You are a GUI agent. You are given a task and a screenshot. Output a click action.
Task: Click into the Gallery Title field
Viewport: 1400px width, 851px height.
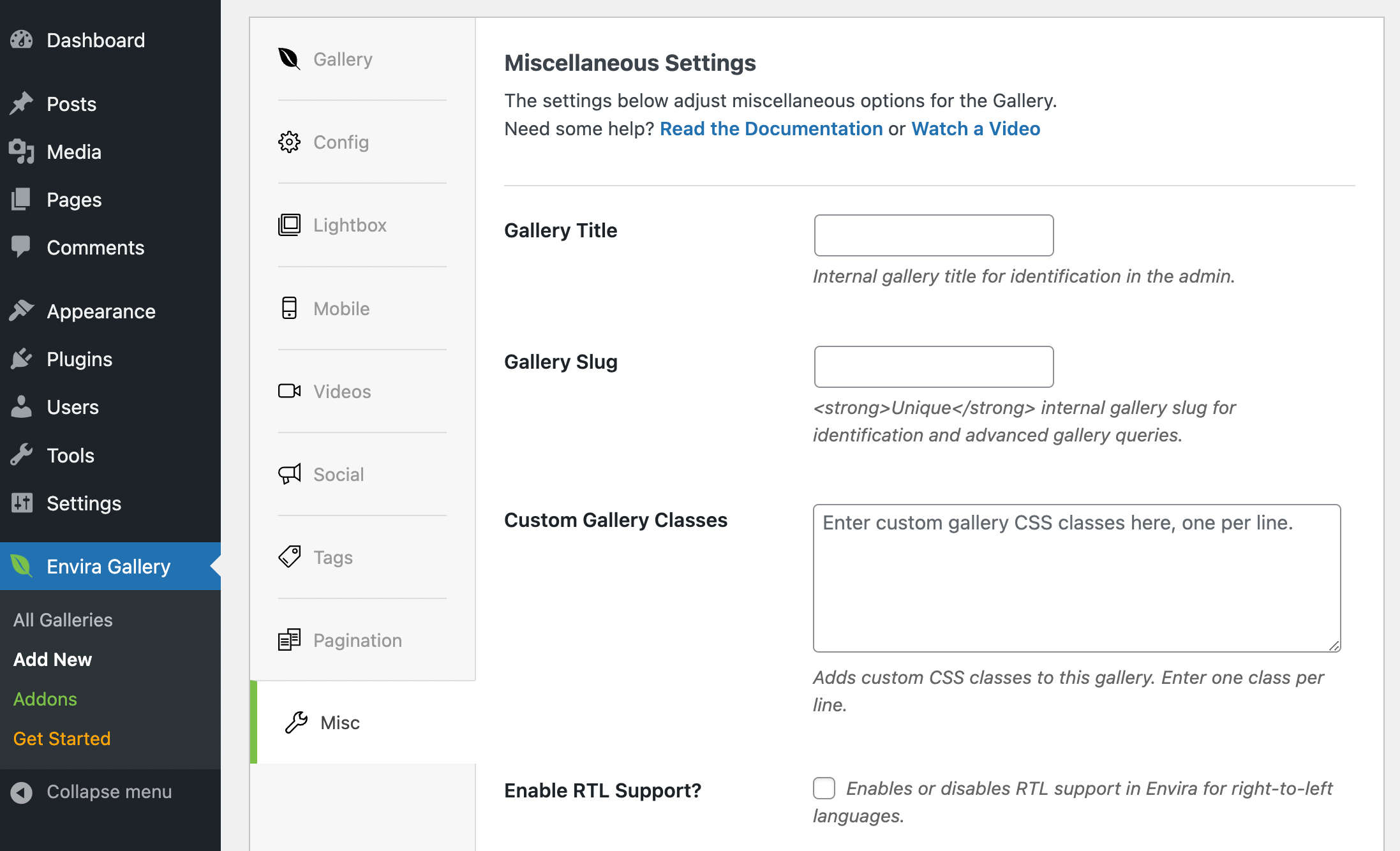934,235
